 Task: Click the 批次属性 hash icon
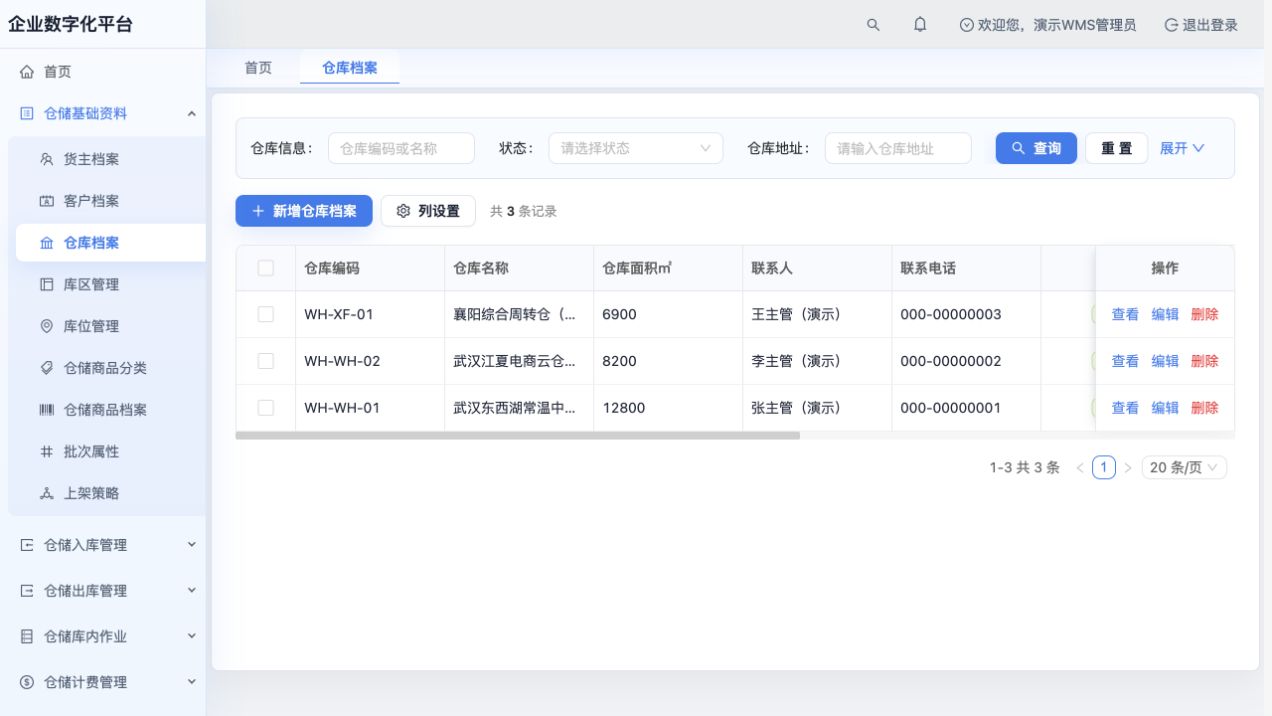pyautogui.click(x=46, y=452)
